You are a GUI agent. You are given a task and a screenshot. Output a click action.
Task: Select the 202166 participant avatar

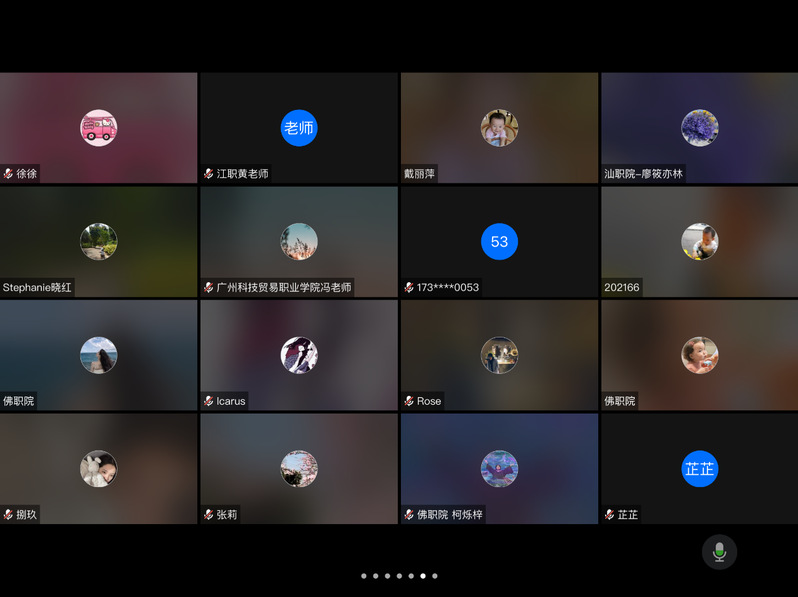(x=699, y=241)
